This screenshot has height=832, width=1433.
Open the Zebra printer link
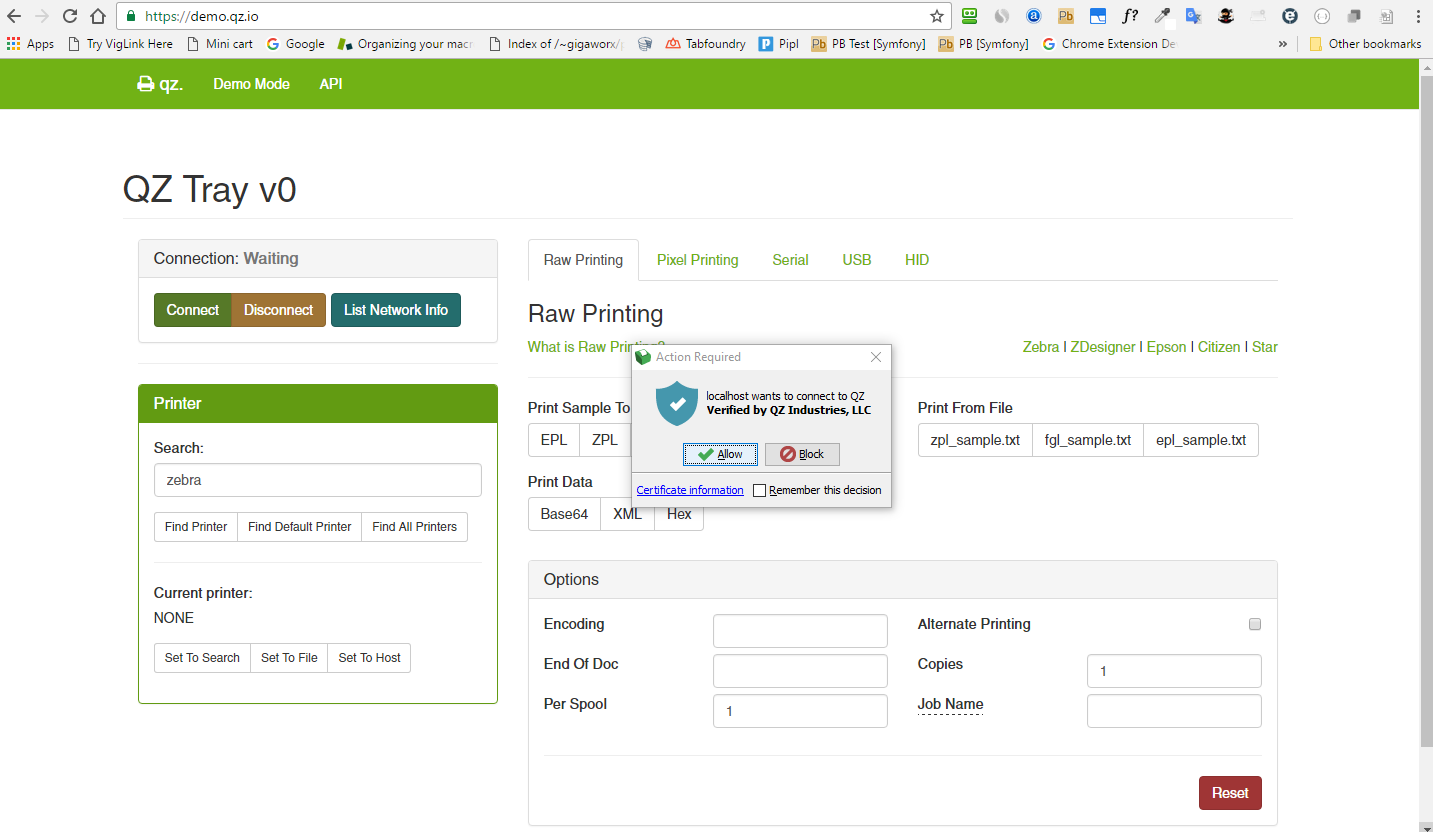pyautogui.click(x=1041, y=347)
